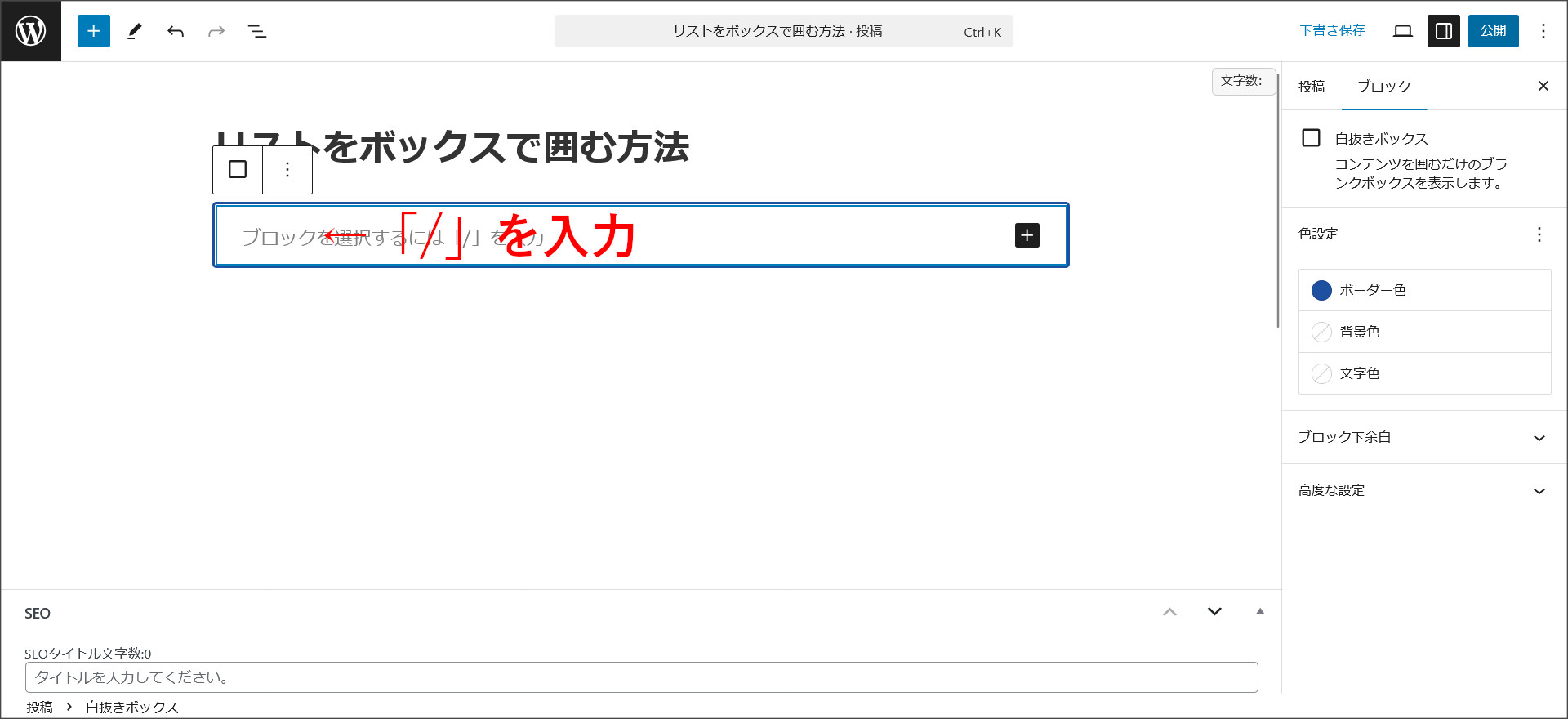1568x719 pixels.
Task: Switch to the 投稿 tab
Action: (x=1312, y=87)
